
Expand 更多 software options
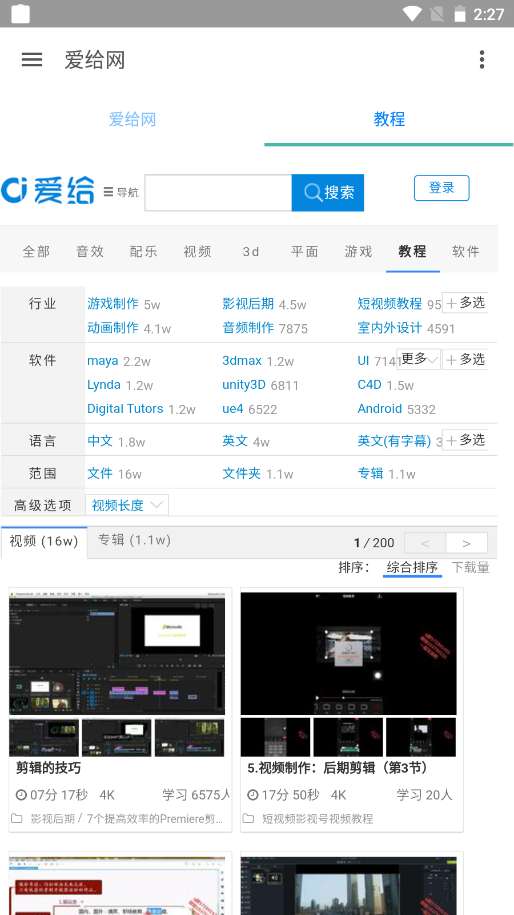coord(419,359)
